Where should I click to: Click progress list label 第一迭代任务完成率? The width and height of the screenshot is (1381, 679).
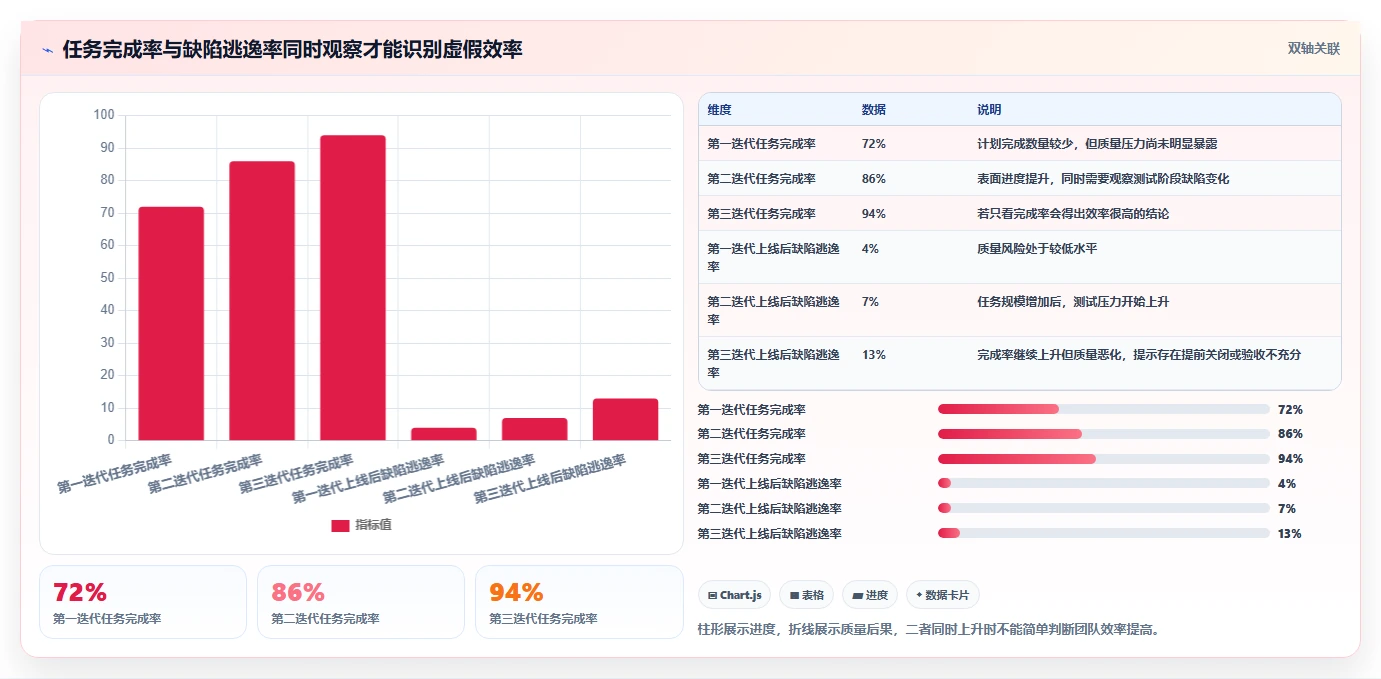coord(752,409)
